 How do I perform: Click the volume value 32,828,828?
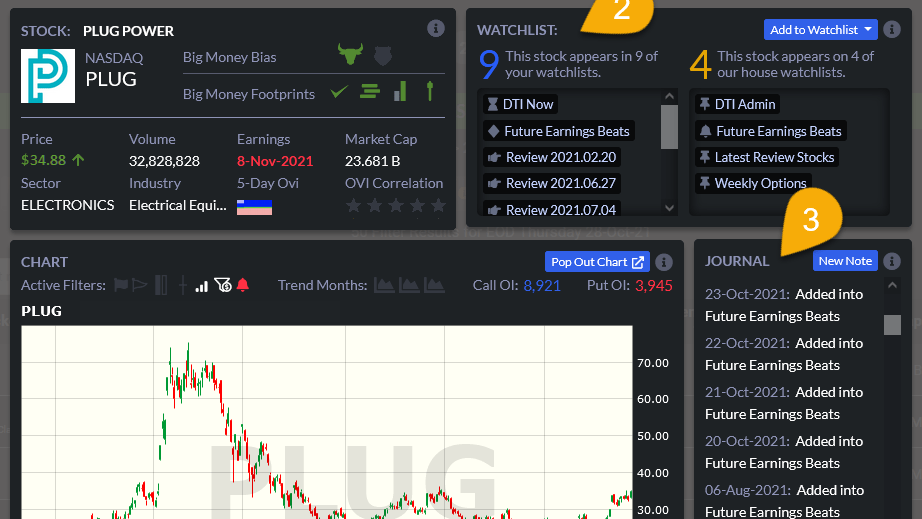(164, 161)
